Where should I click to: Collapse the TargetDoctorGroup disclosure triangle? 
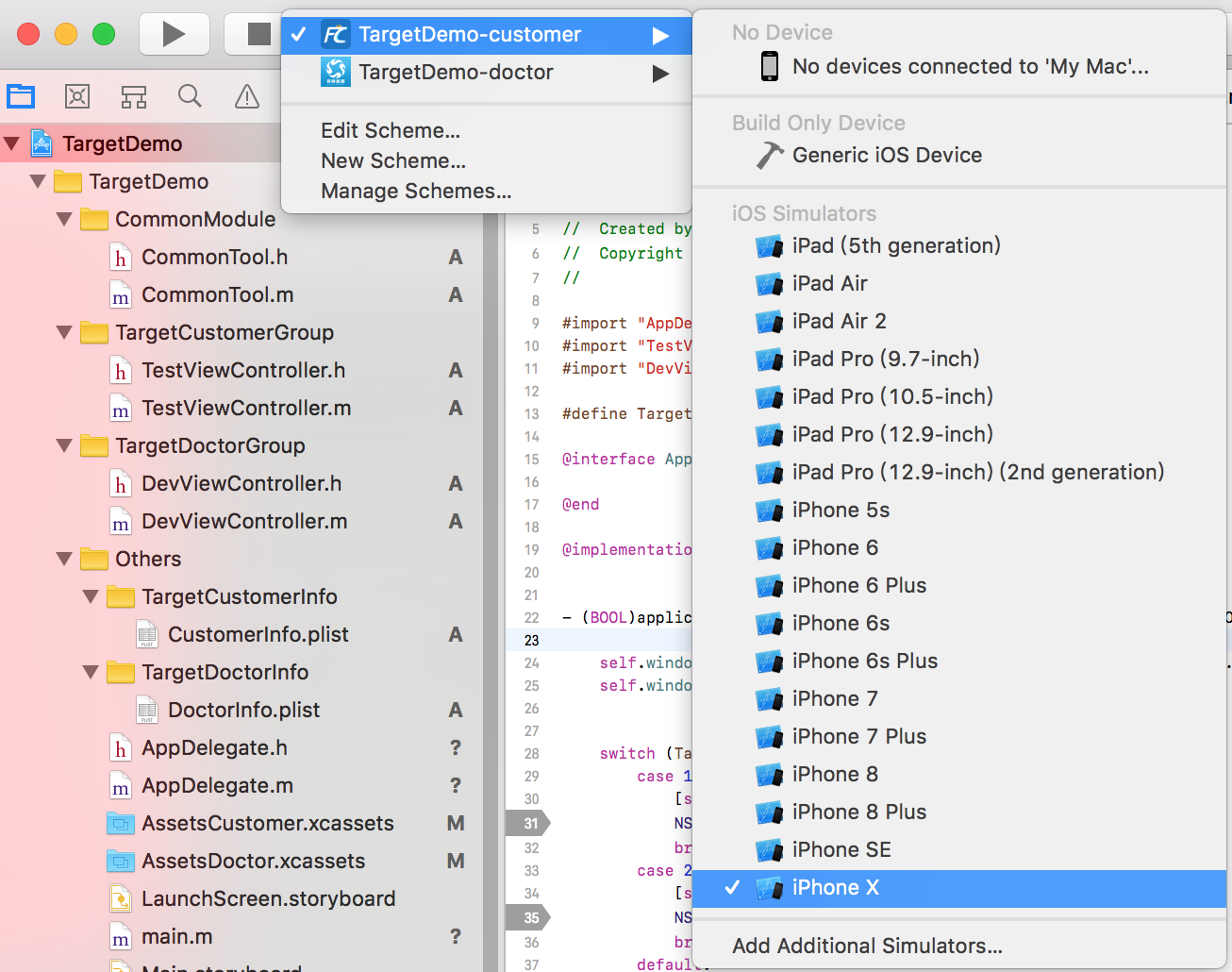click(x=65, y=445)
